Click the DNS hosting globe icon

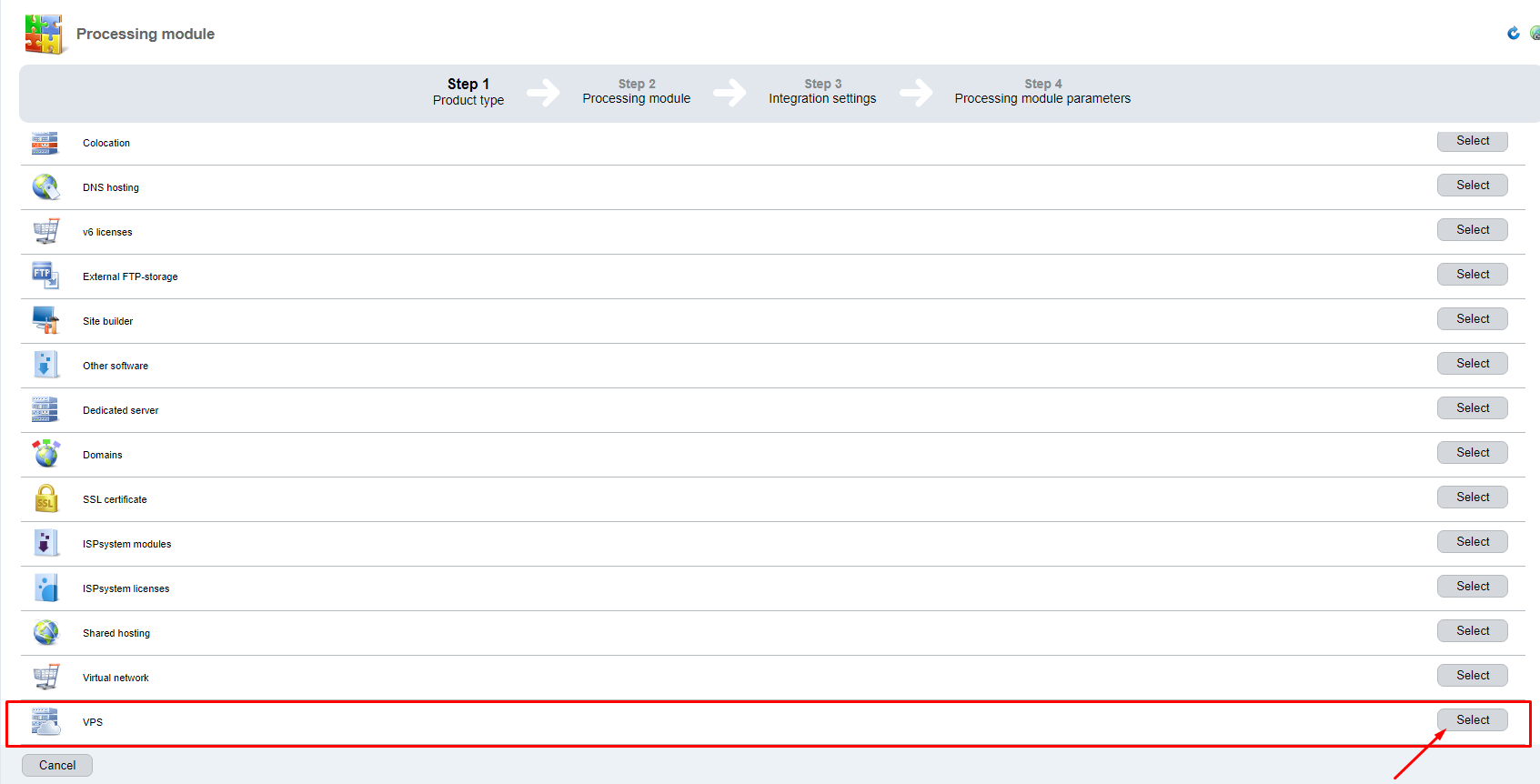pos(45,187)
